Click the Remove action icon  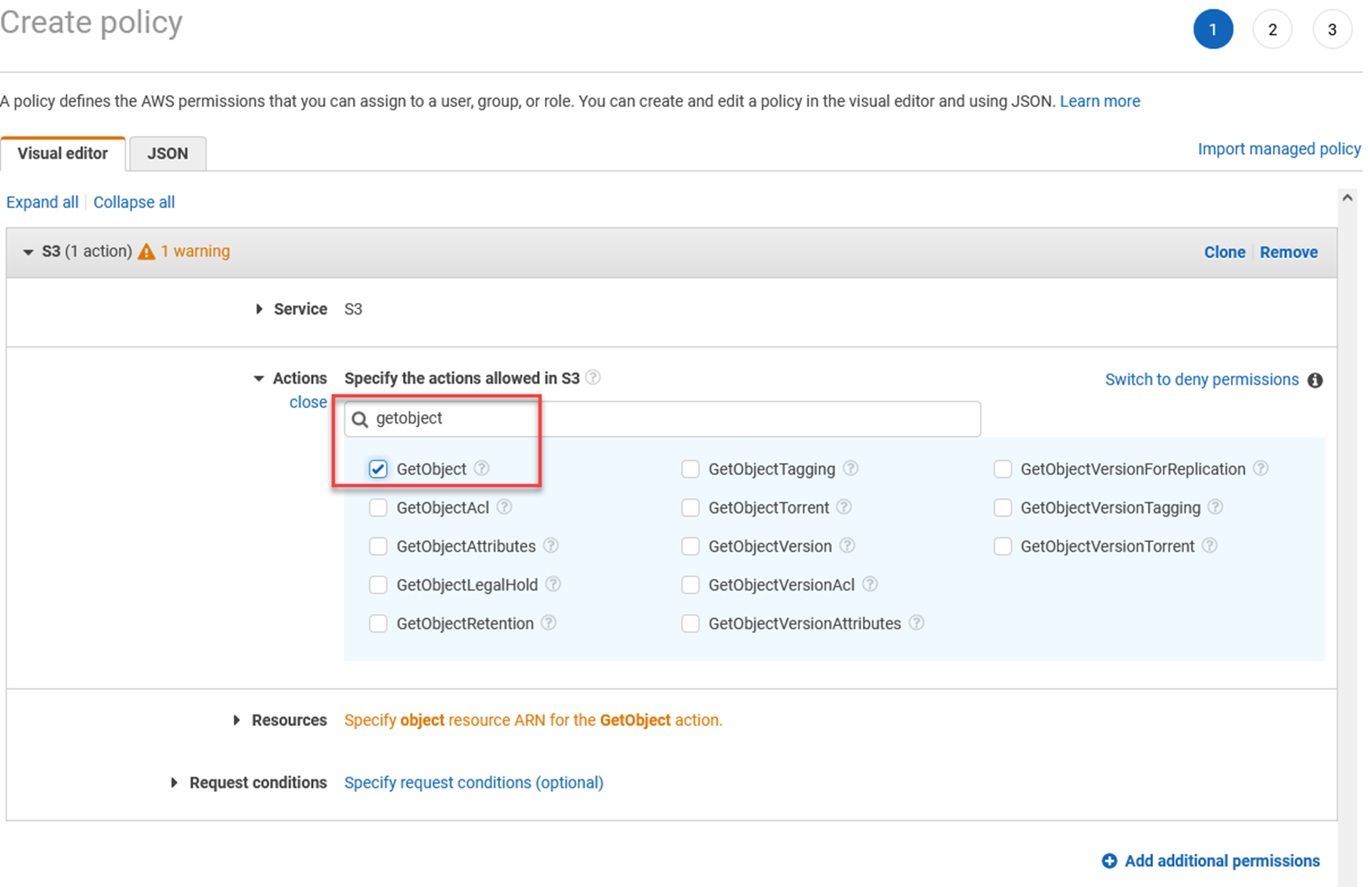(1288, 252)
